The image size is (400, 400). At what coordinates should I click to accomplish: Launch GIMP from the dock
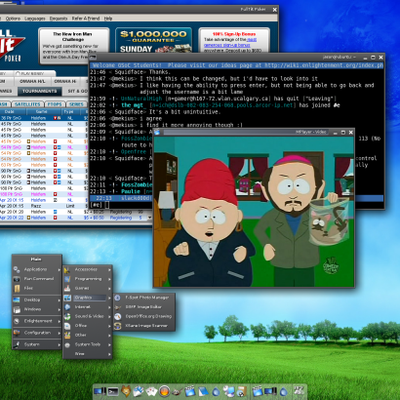point(177,391)
